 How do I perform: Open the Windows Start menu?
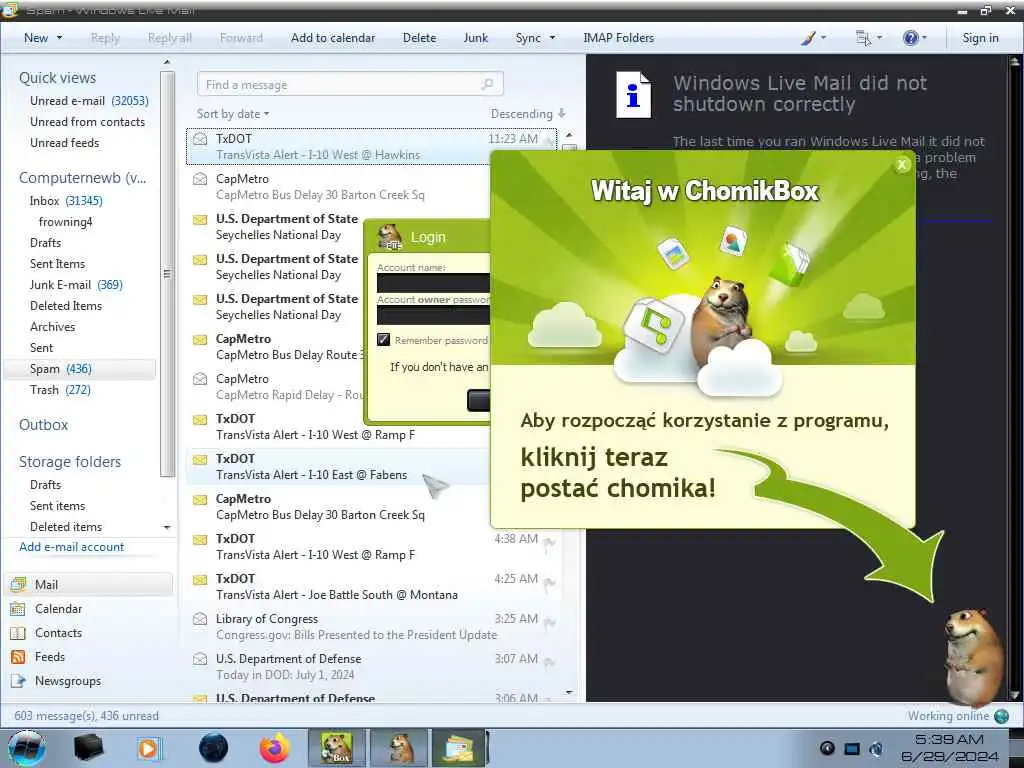coord(26,748)
